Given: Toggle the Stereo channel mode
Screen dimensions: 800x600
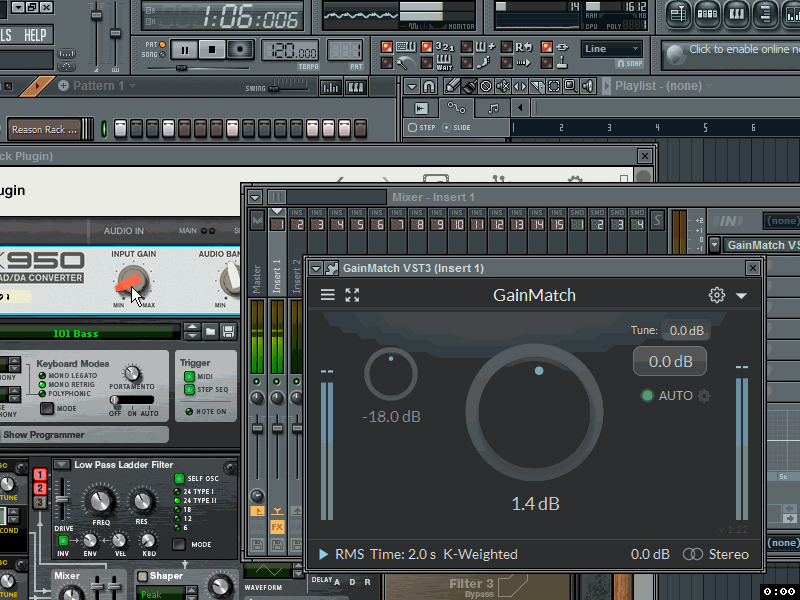Looking at the screenshot, I should [x=716, y=554].
